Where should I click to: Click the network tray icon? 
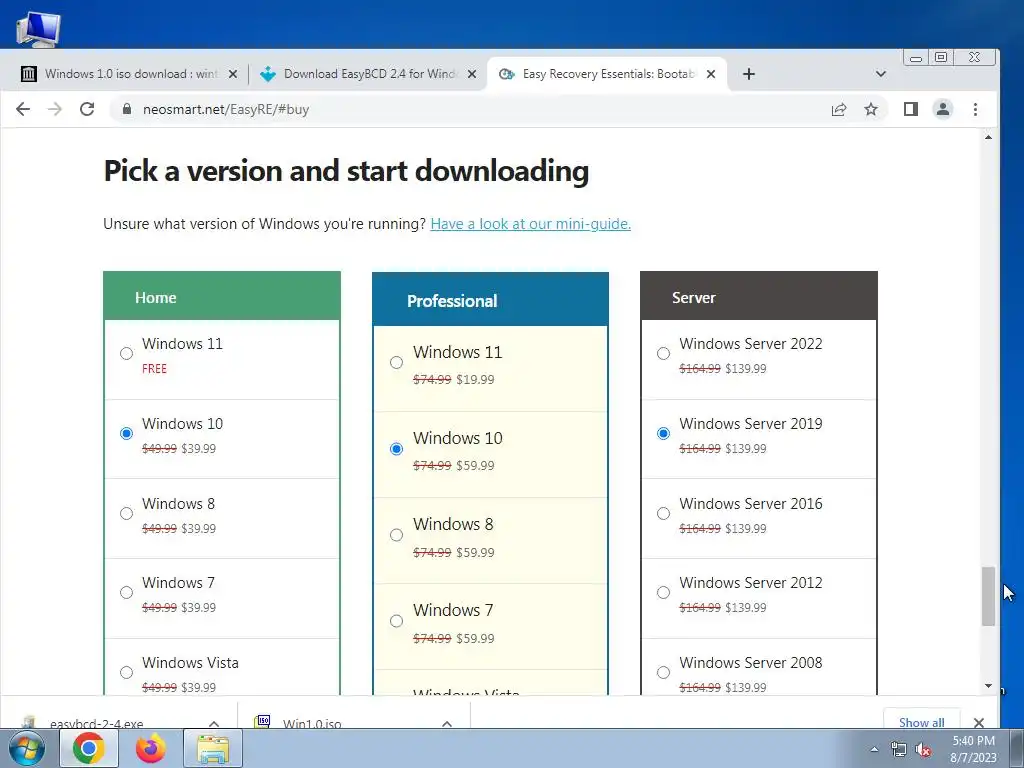[899, 750]
